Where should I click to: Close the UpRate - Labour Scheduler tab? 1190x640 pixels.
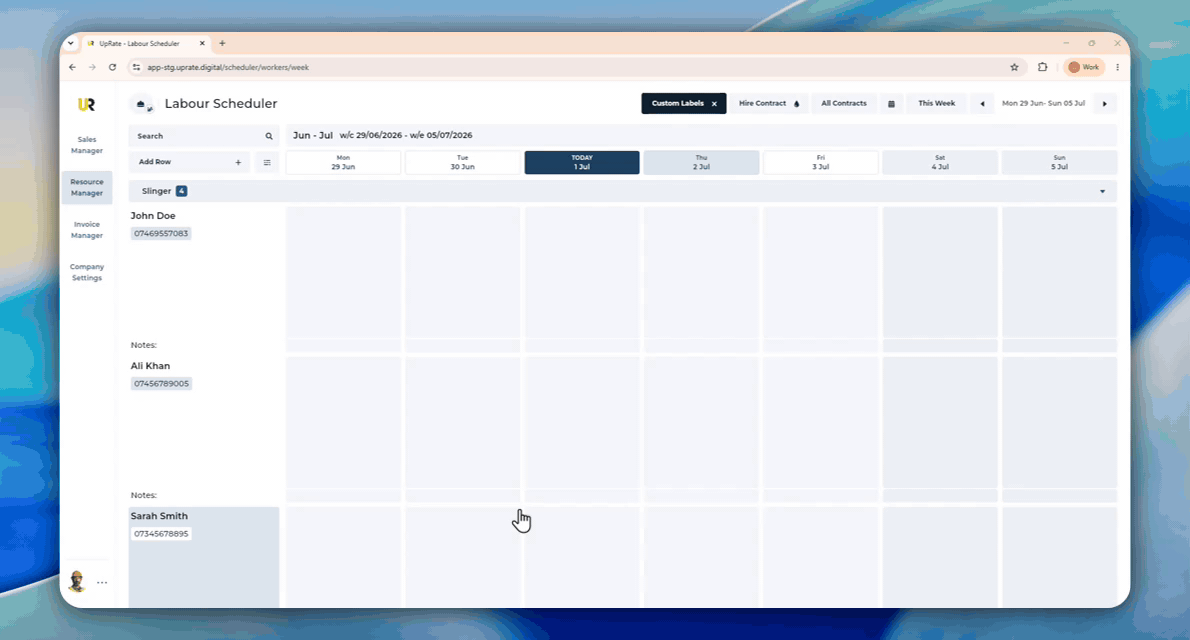202,43
